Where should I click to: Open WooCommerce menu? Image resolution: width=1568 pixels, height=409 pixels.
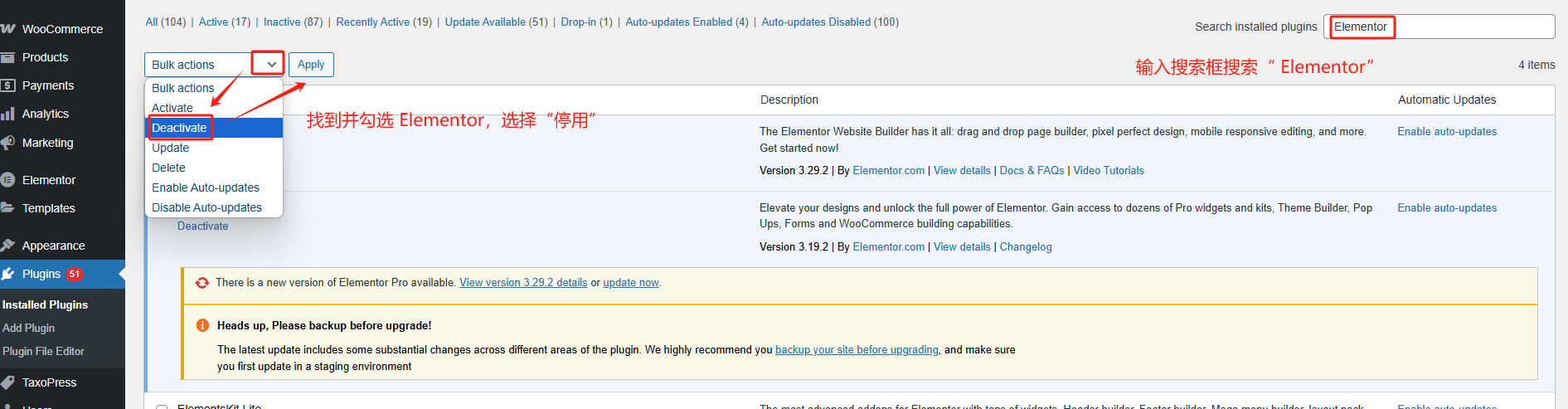pyautogui.click(x=62, y=29)
